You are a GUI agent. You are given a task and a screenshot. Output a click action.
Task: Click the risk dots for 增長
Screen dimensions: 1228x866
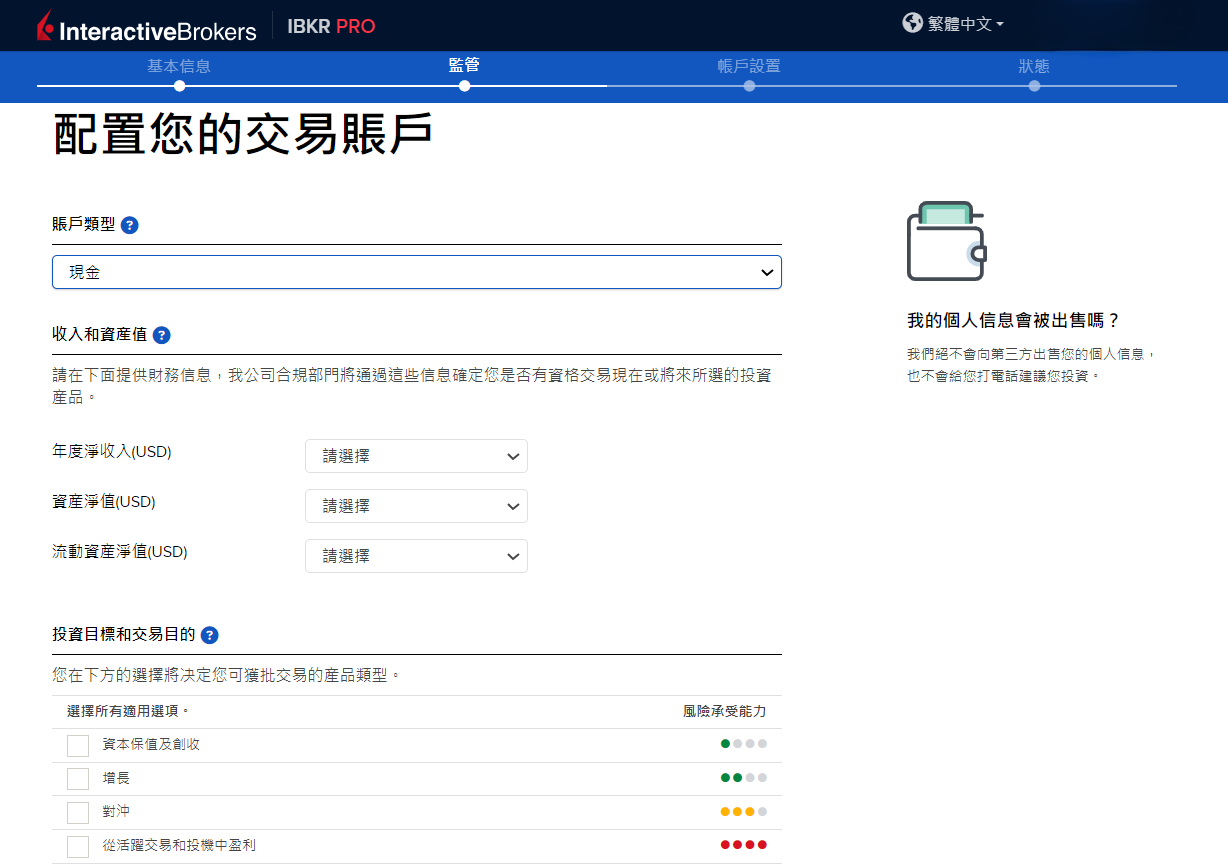coord(744,777)
